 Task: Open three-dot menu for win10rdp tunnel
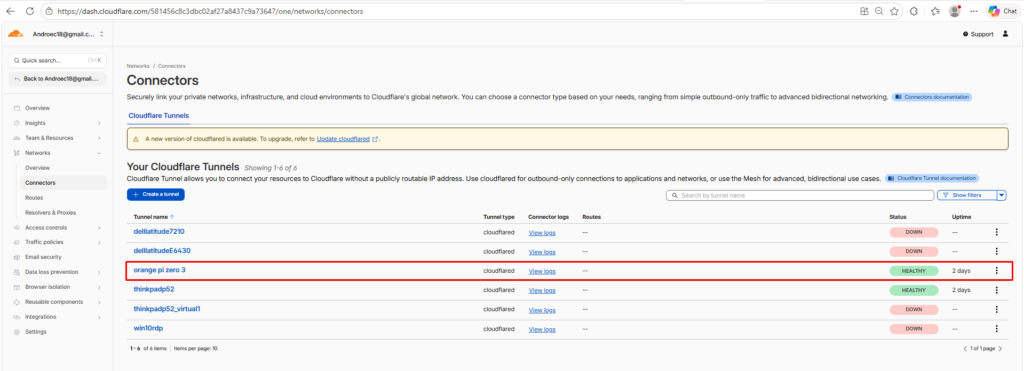997,329
